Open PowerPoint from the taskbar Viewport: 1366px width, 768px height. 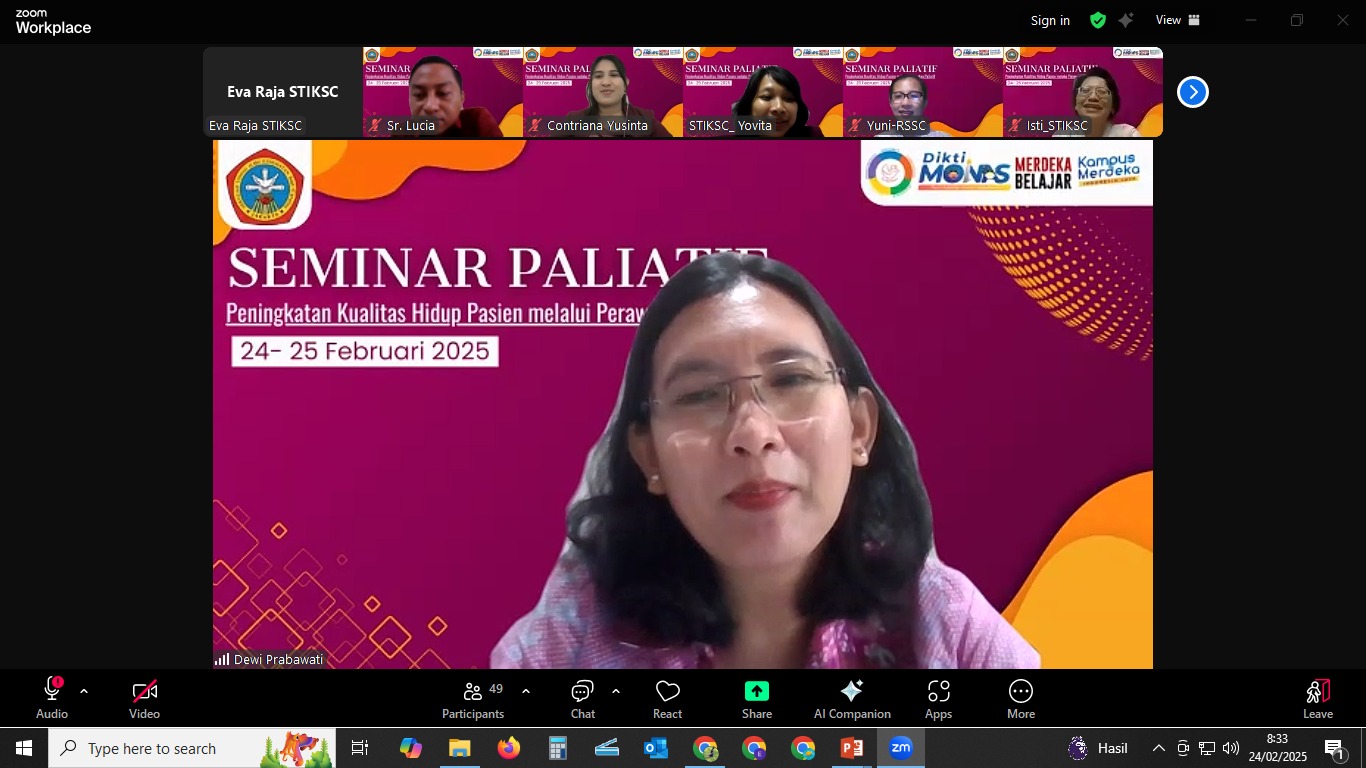point(852,748)
